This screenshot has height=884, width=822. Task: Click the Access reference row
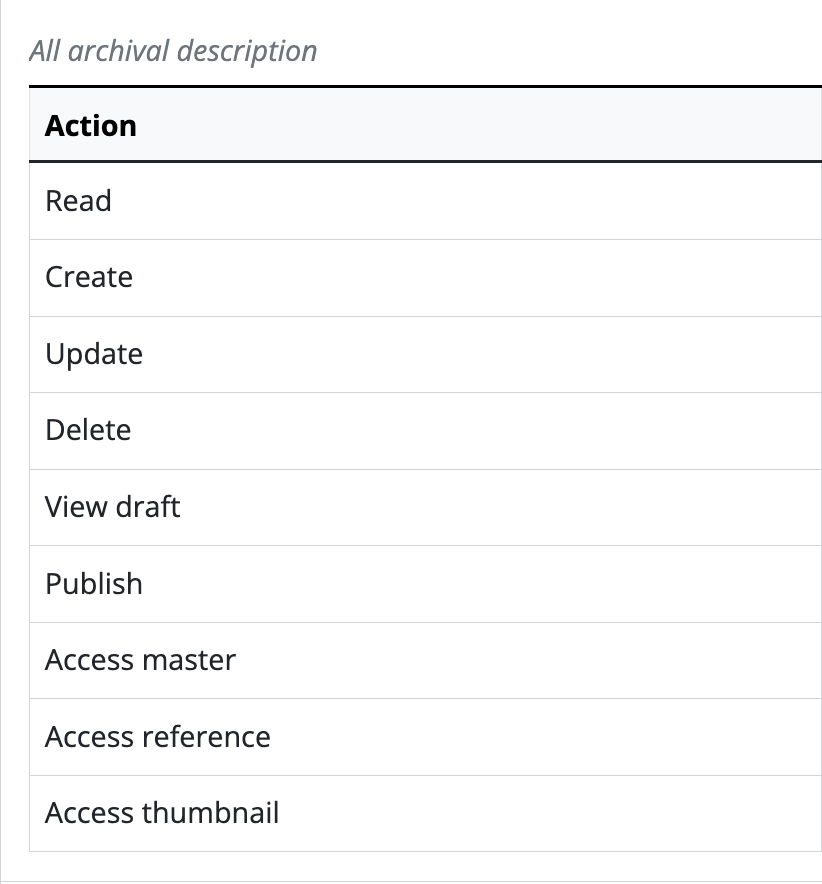(158, 737)
